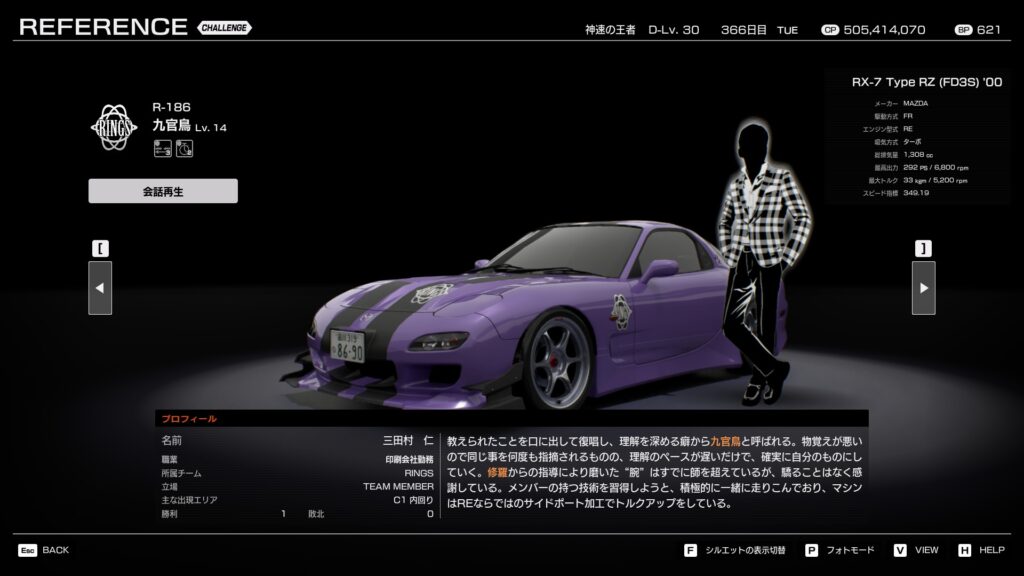Toggle silhouette display with the F prompt

pyautogui.click(x=691, y=550)
